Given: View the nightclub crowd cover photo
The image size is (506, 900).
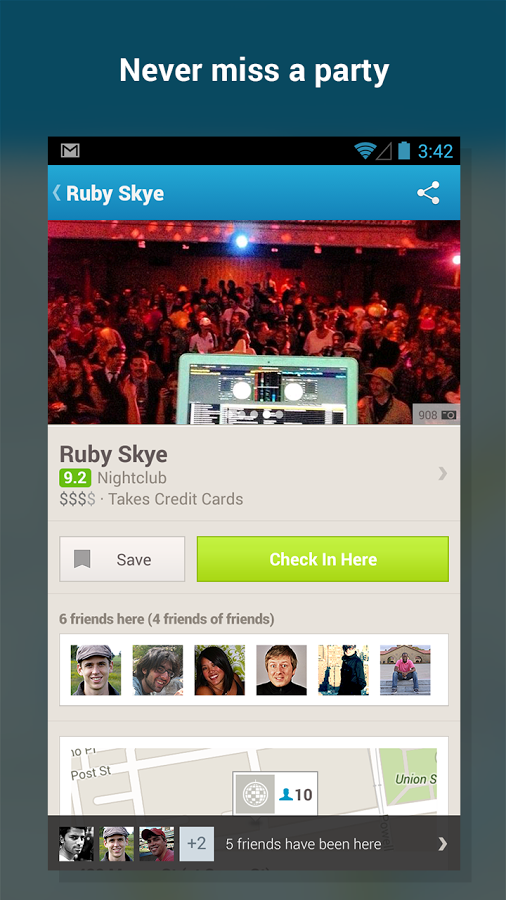Looking at the screenshot, I should point(254,322).
